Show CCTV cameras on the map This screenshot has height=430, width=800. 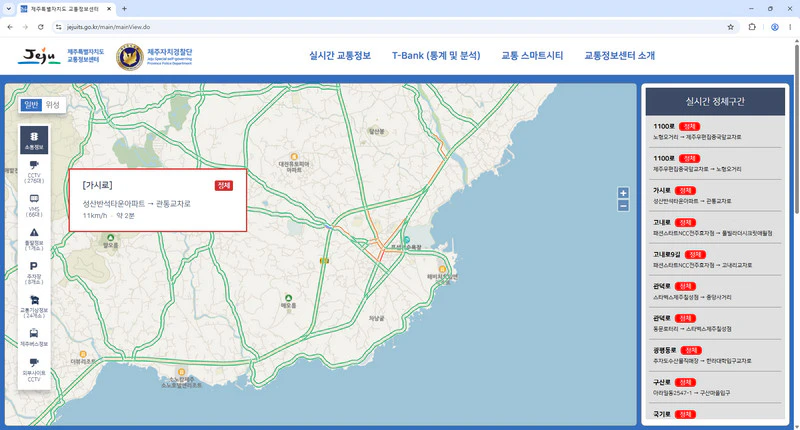pos(34,172)
